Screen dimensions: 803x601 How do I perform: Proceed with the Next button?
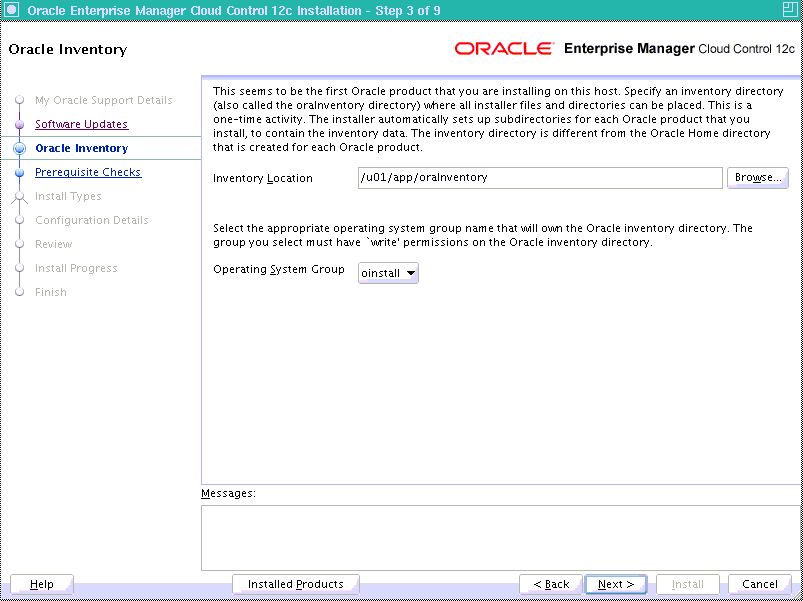pyautogui.click(x=616, y=584)
